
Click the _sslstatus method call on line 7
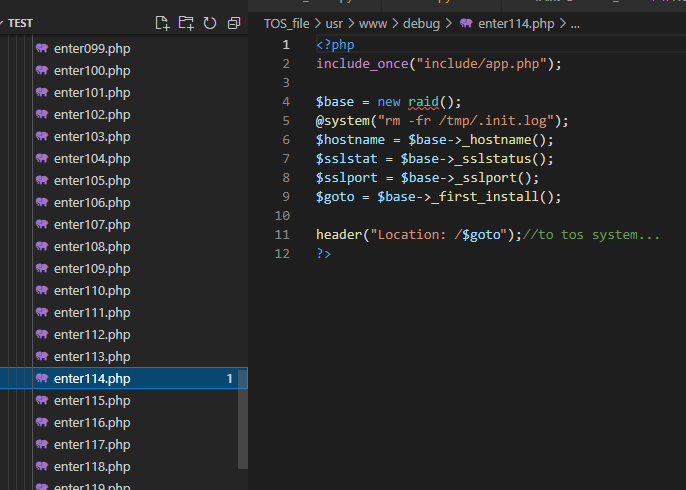(493, 159)
